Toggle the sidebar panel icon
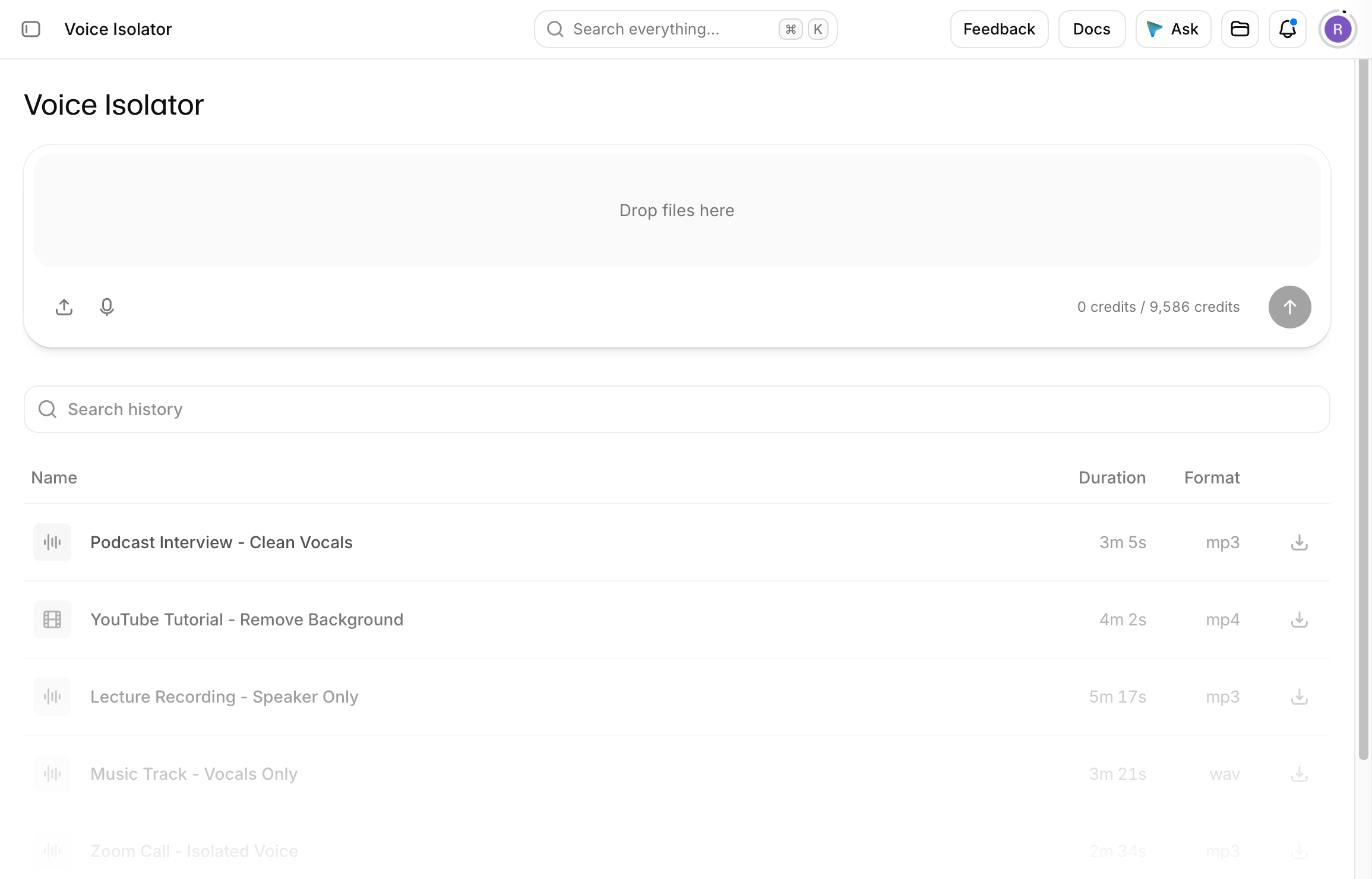This screenshot has height=879, width=1372. point(31,29)
